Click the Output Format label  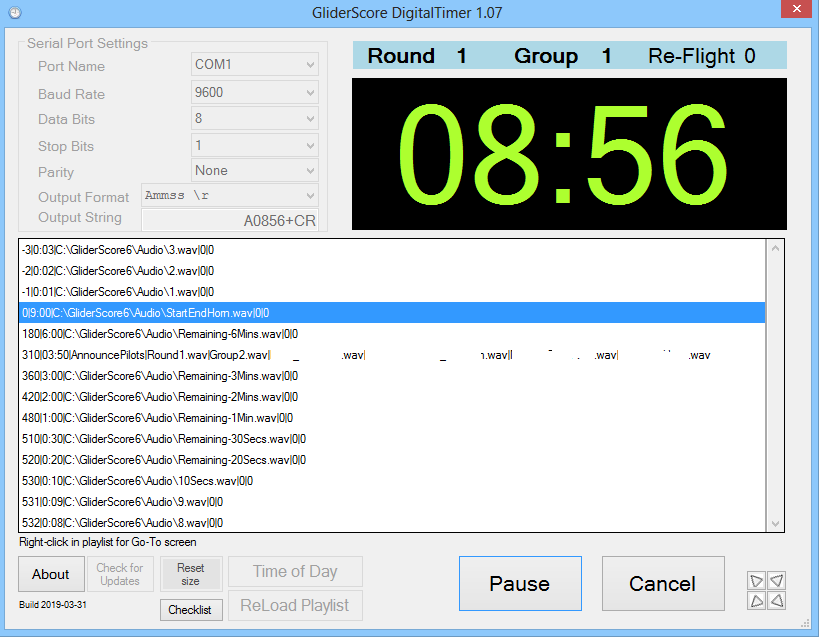(84, 197)
